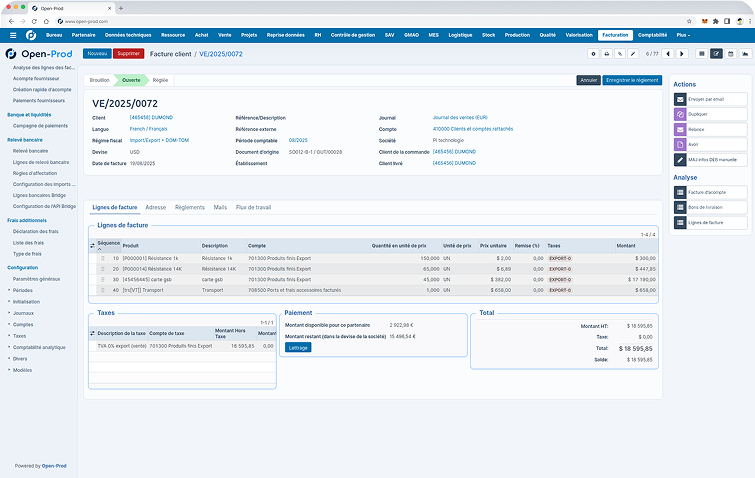Click the Lettrage button
The image size is (755, 478).
[x=298, y=348]
